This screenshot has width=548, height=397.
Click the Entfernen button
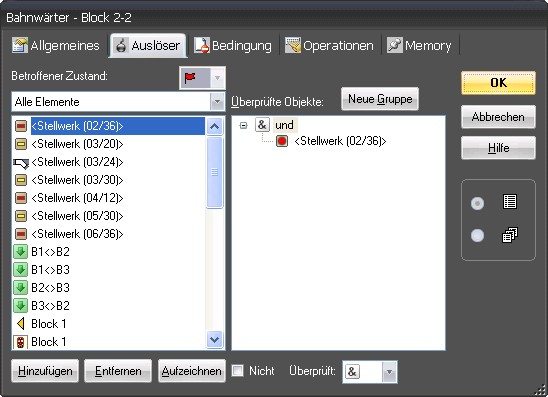point(118,371)
